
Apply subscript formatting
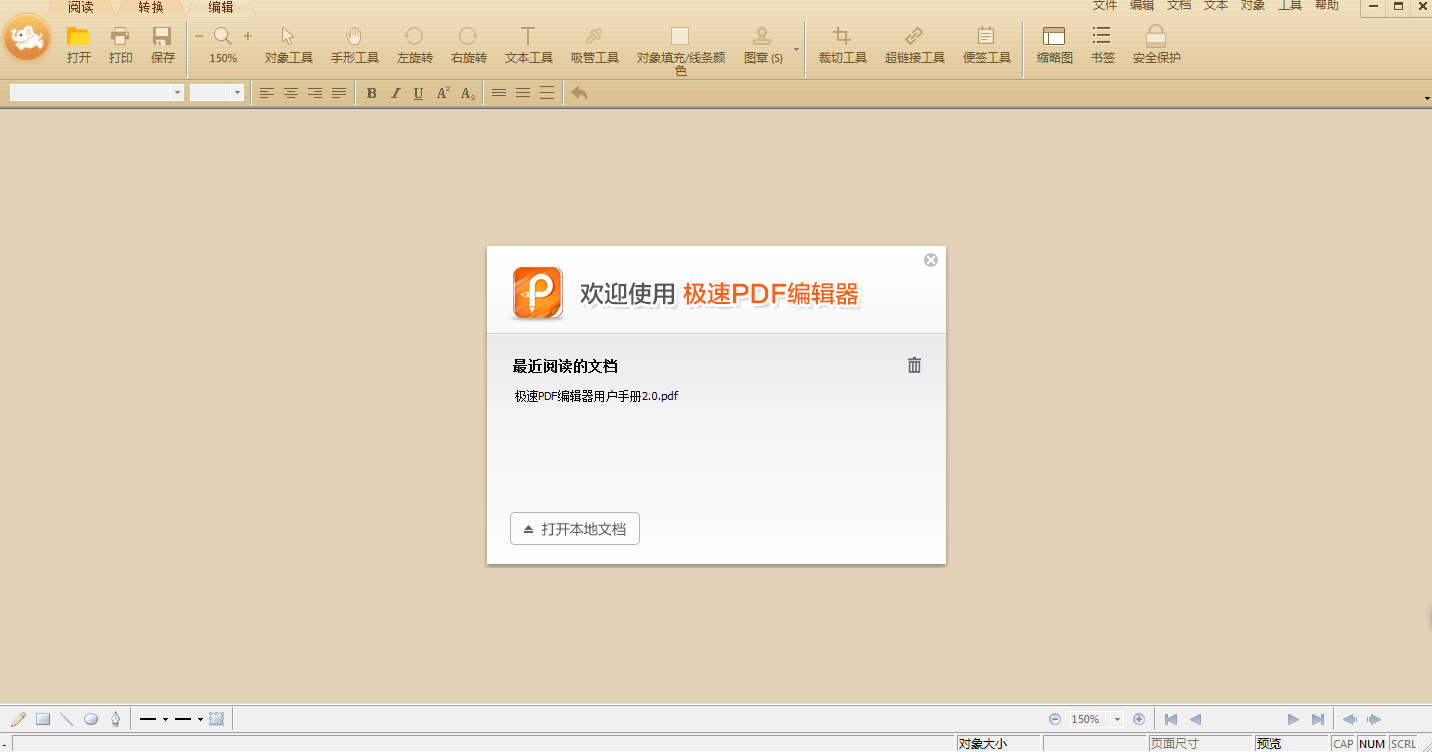pos(468,93)
